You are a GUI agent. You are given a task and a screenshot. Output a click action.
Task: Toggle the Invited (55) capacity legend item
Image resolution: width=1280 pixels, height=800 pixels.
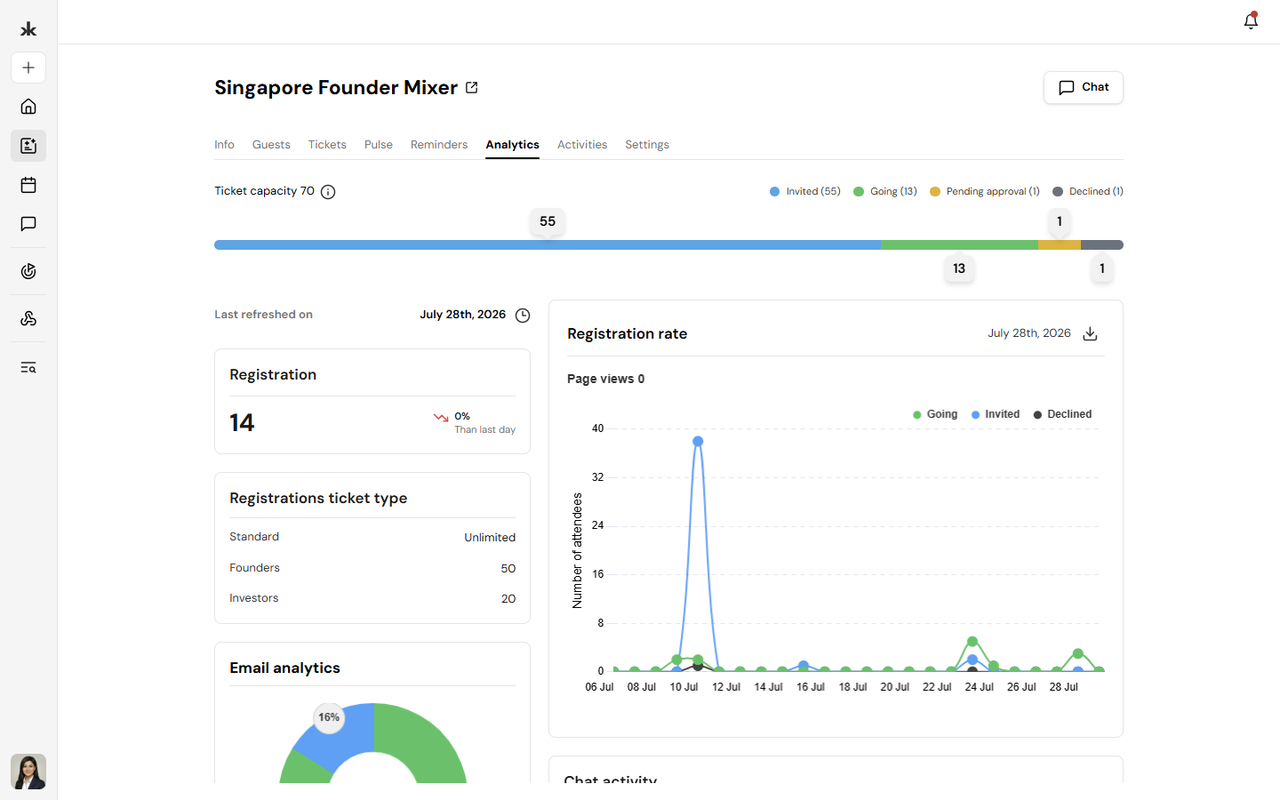click(x=805, y=191)
